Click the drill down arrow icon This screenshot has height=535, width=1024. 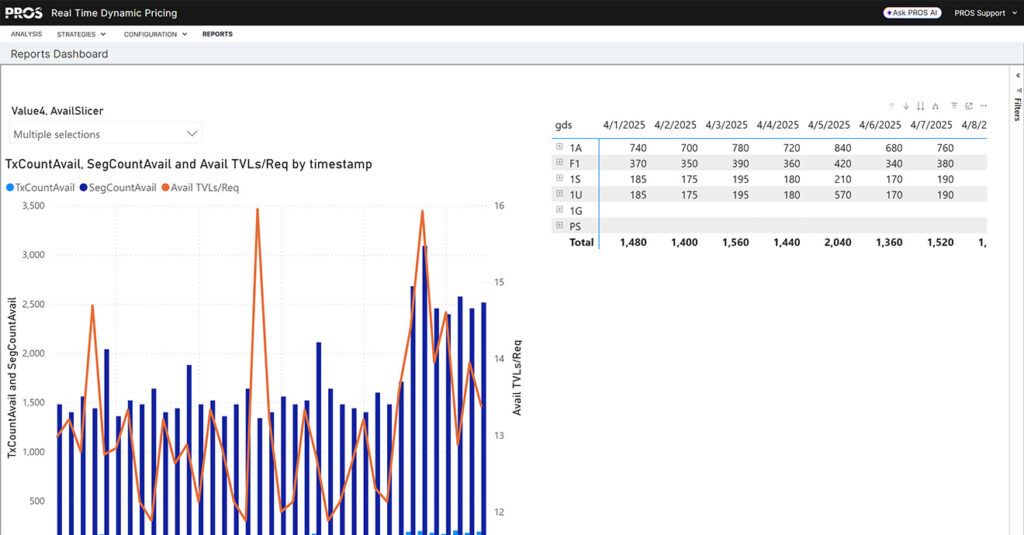point(906,105)
